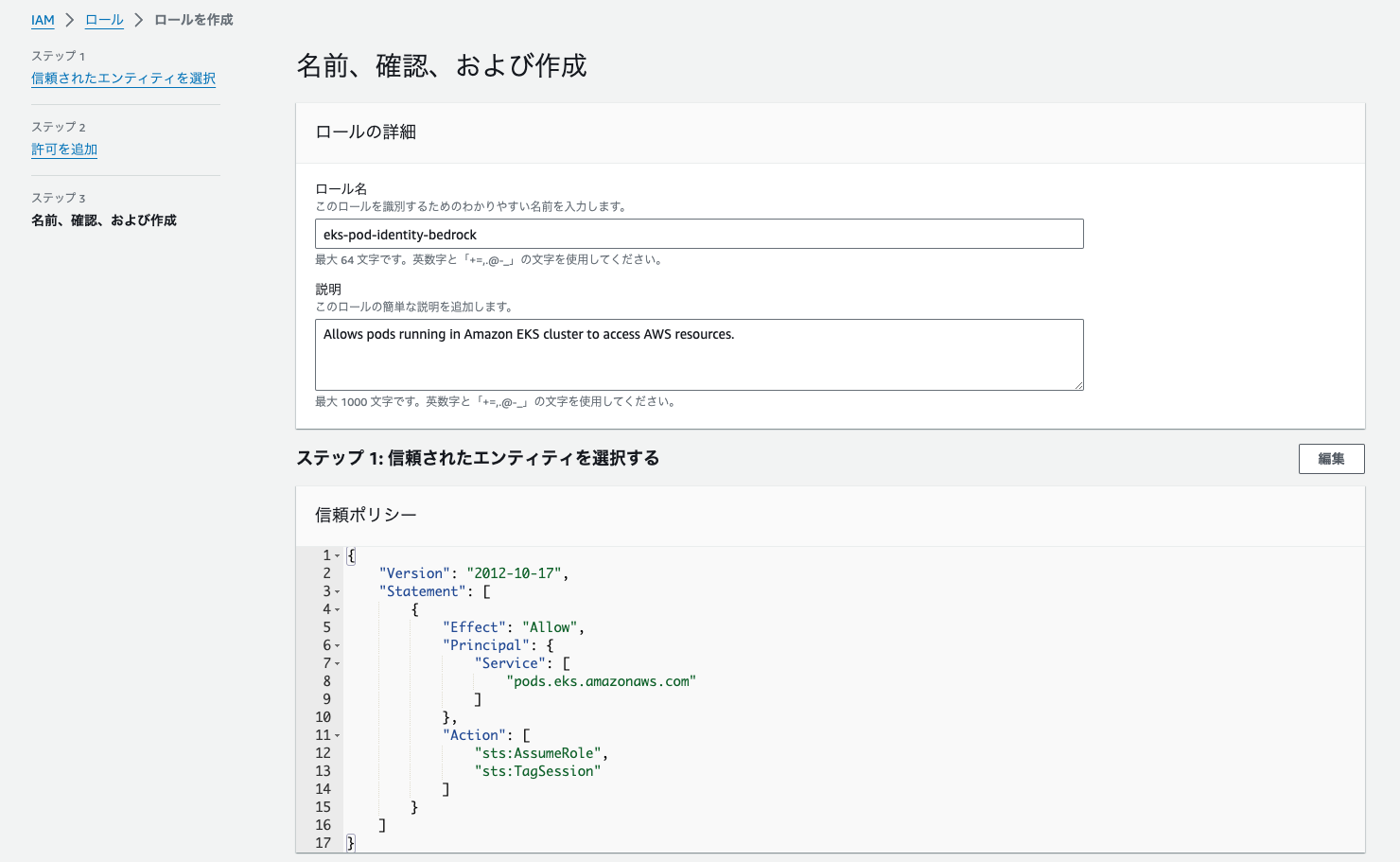
Task: Click the "Effect" key in policy
Action: click(474, 627)
